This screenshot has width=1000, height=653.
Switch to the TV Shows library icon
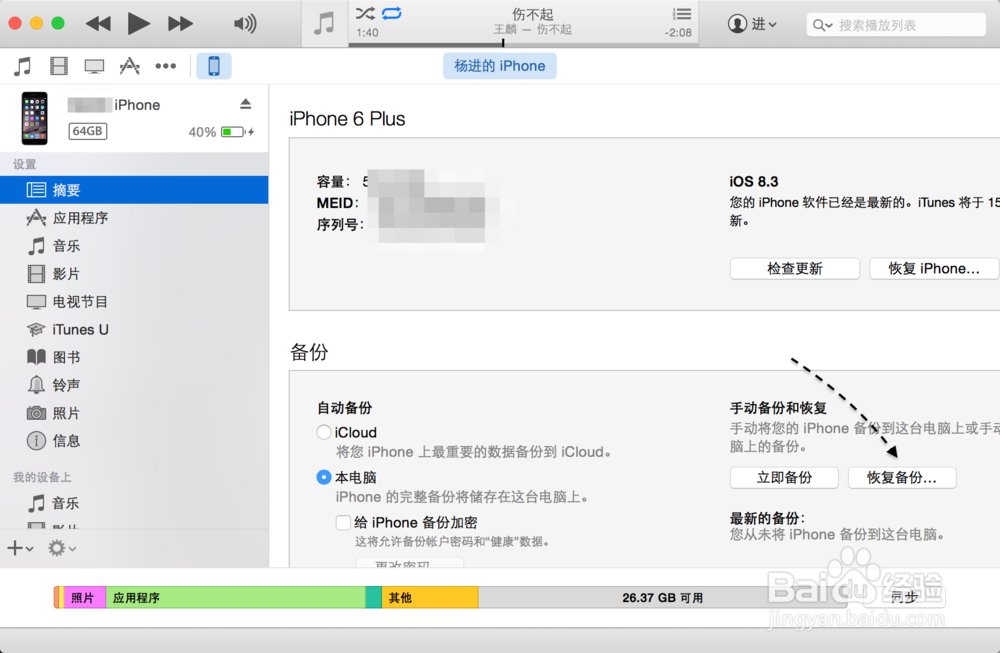(94, 66)
